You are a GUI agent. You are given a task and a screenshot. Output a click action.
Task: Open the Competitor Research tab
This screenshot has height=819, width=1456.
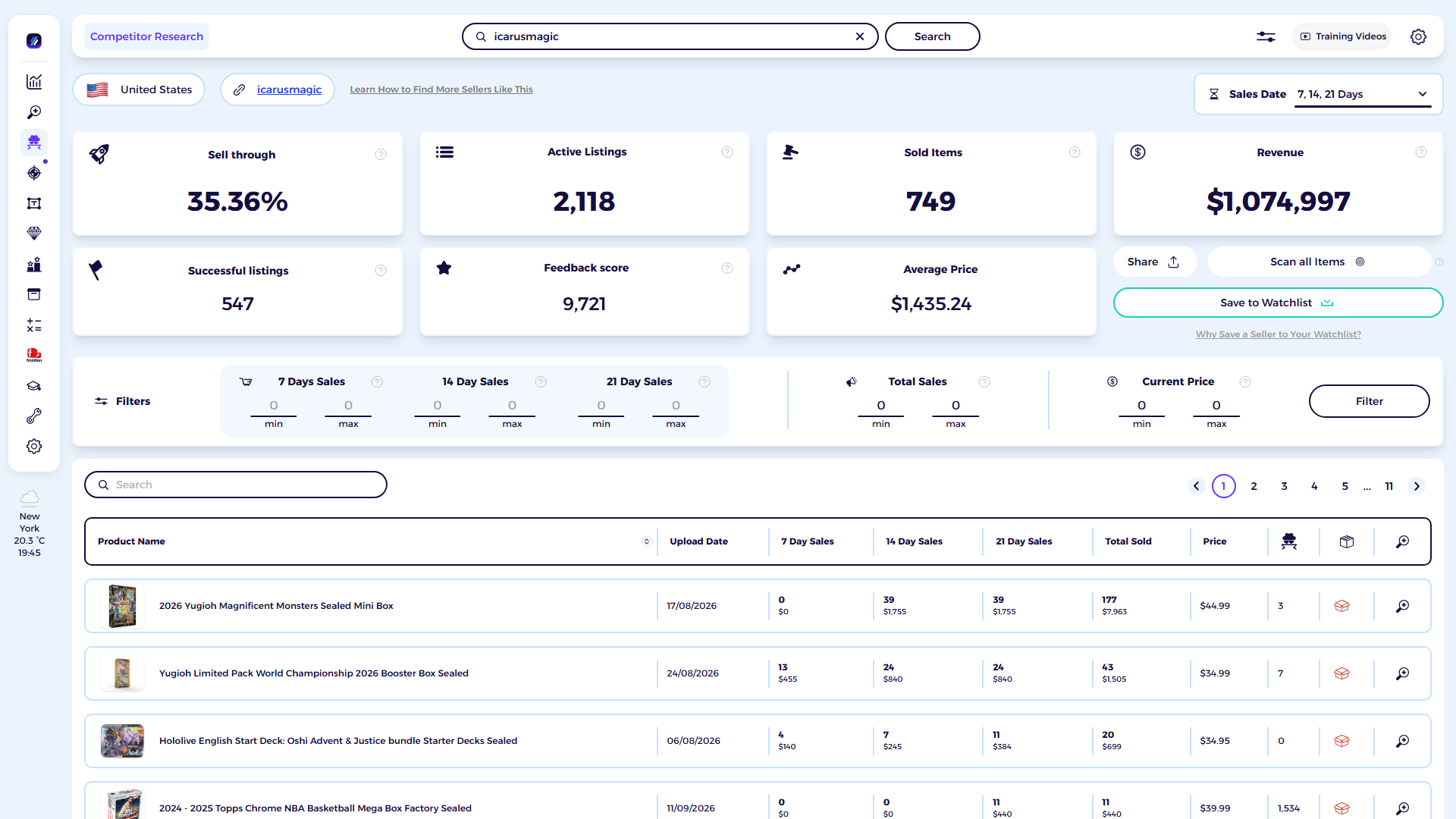coord(146,36)
